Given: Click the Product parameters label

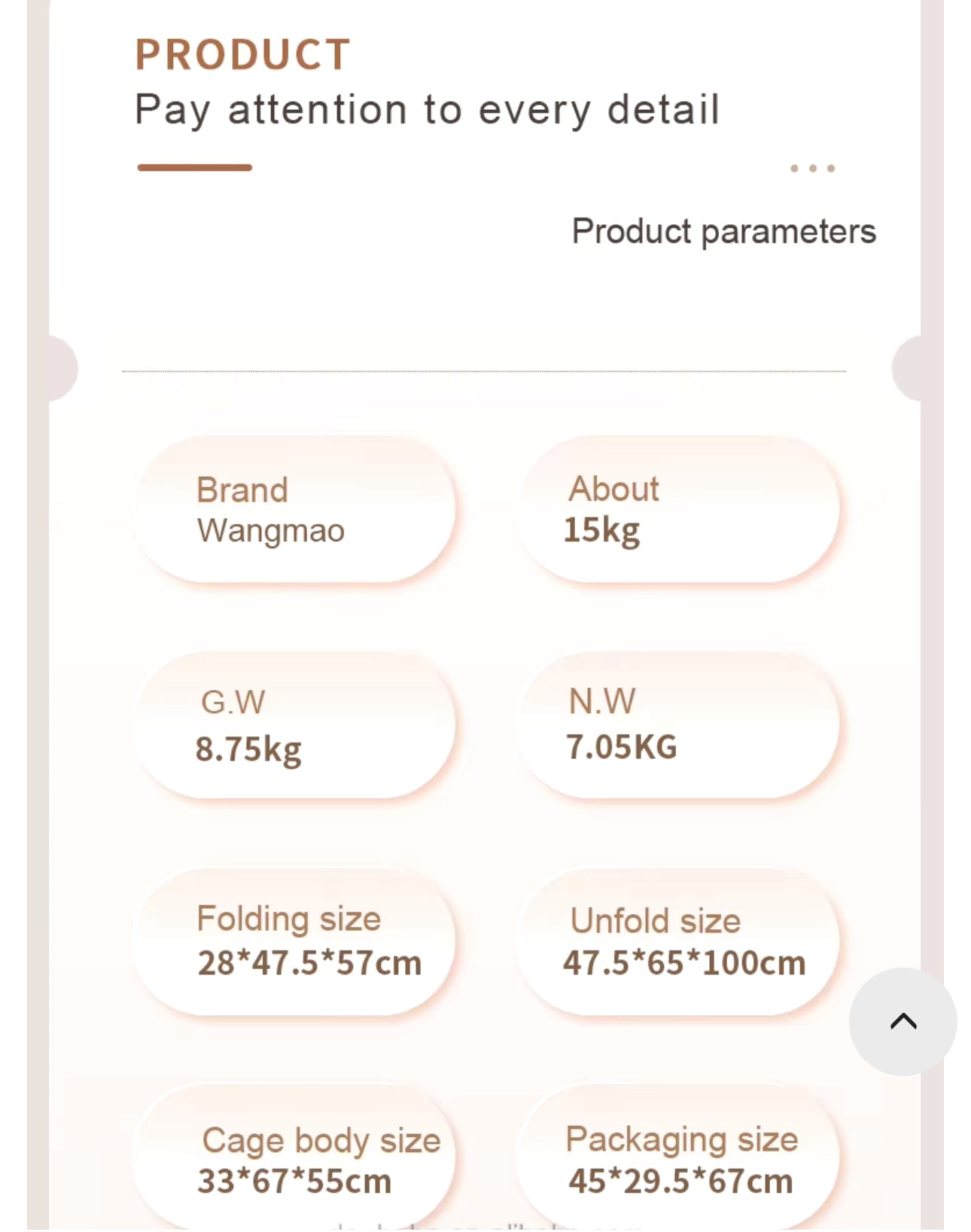Looking at the screenshot, I should pyautogui.click(x=723, y=232).
